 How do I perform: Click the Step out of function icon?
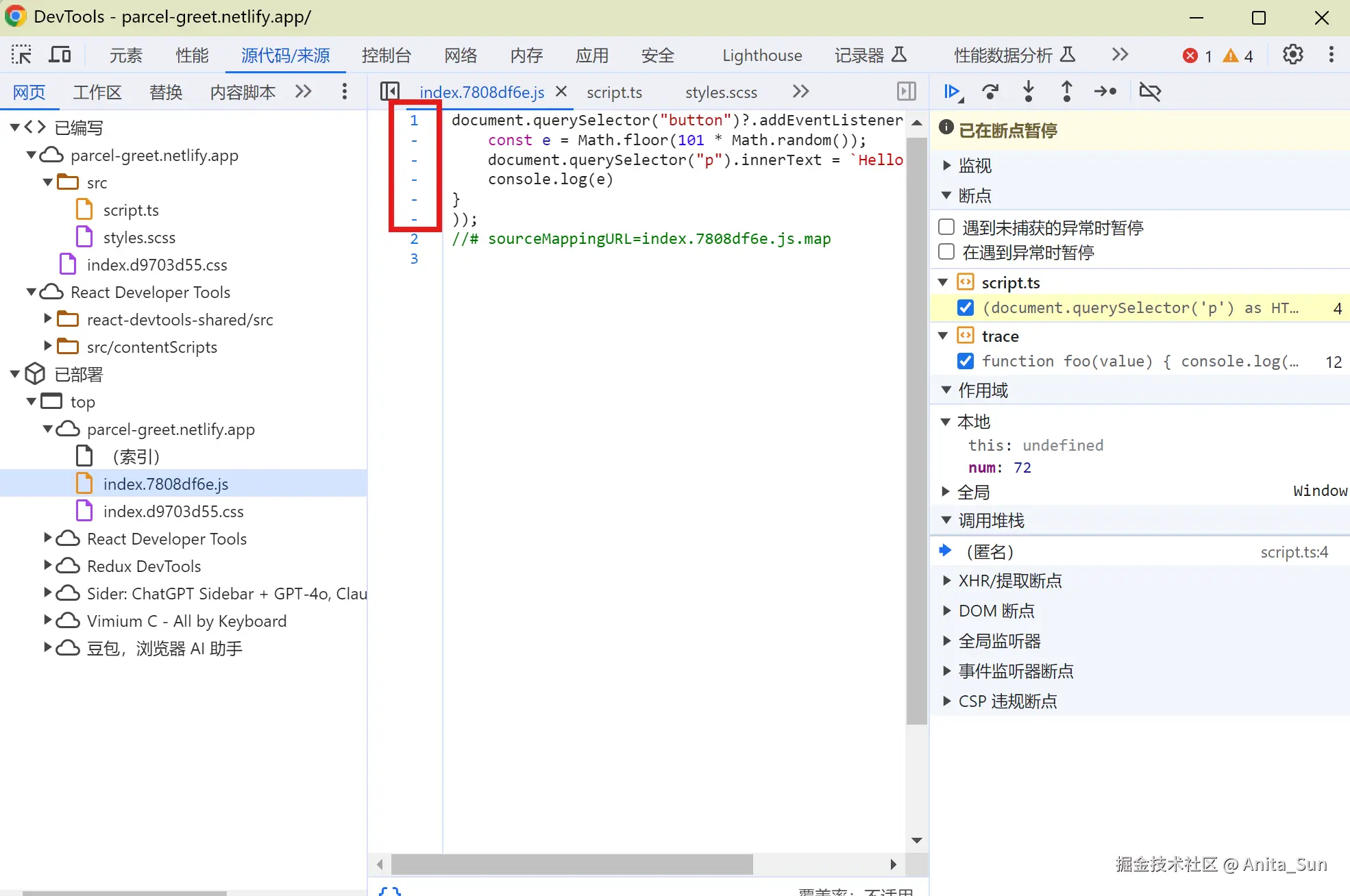[x=1066, y=92]
